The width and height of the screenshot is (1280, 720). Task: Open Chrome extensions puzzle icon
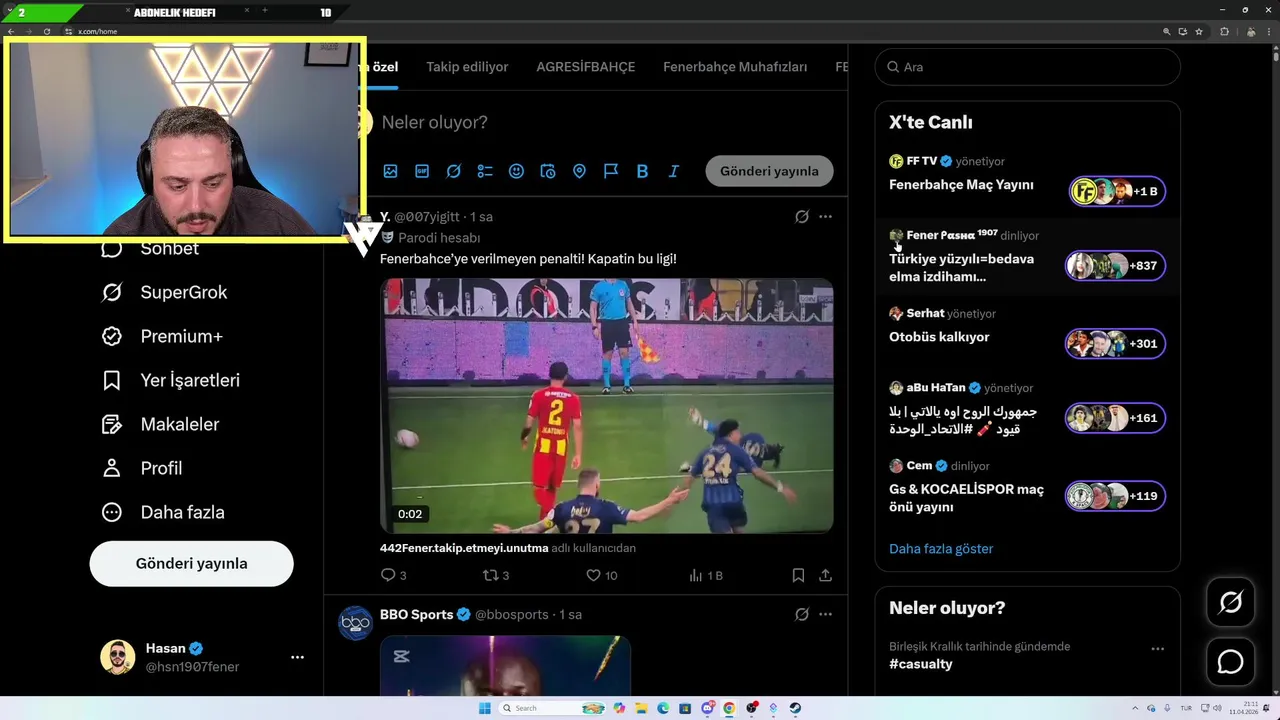(1224, 31)
